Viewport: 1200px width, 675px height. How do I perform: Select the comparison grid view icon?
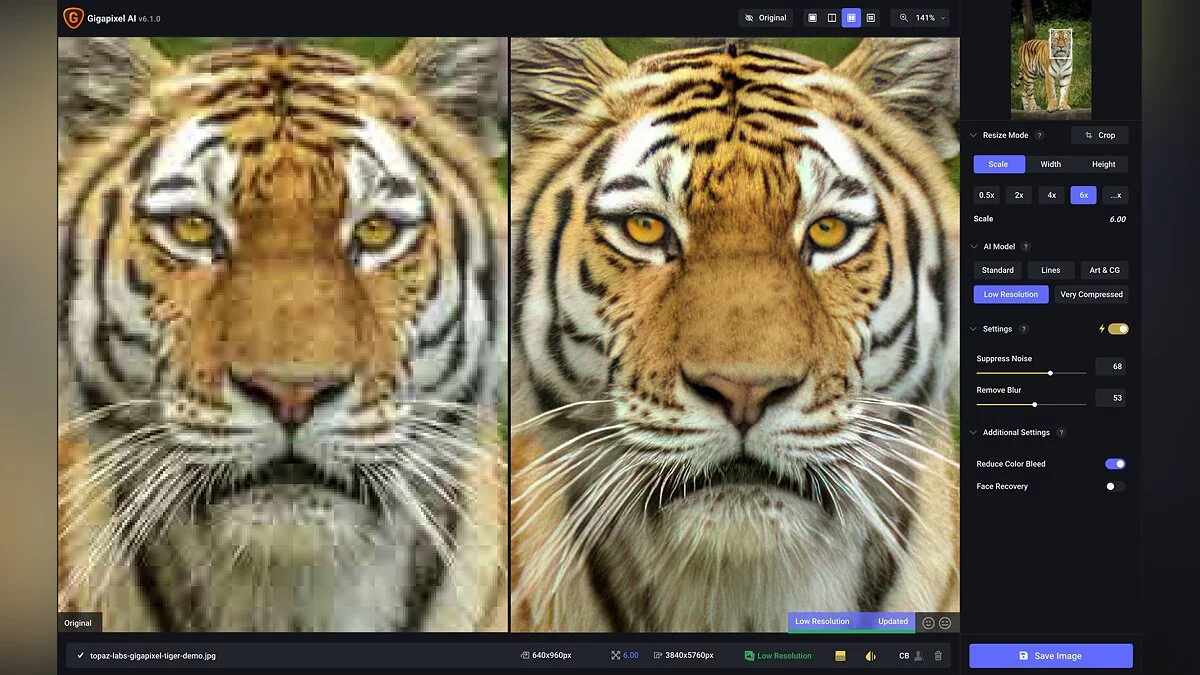coord(871,18)
